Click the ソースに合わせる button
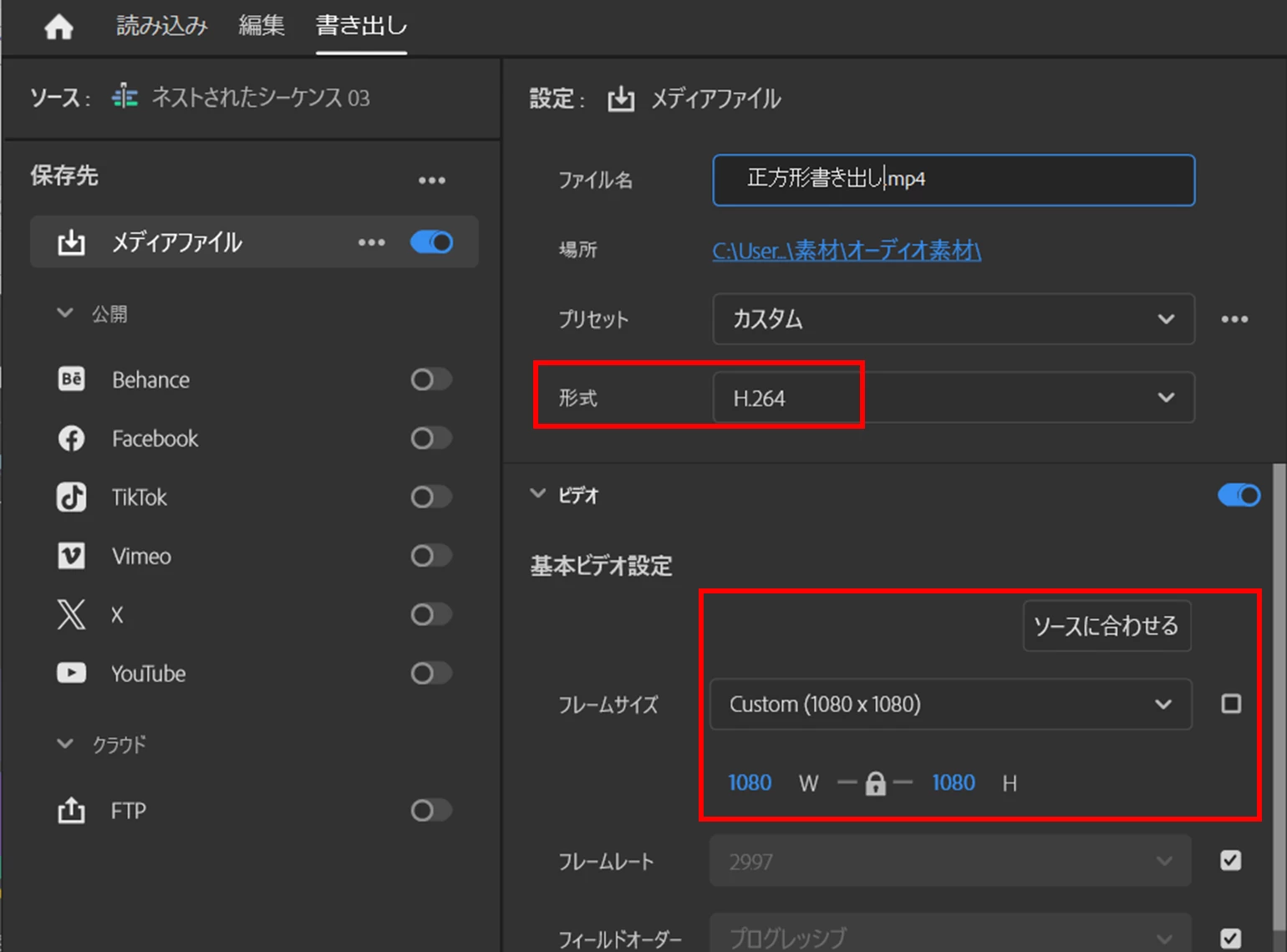1287x952 pixels. [x=1106, y=626]
